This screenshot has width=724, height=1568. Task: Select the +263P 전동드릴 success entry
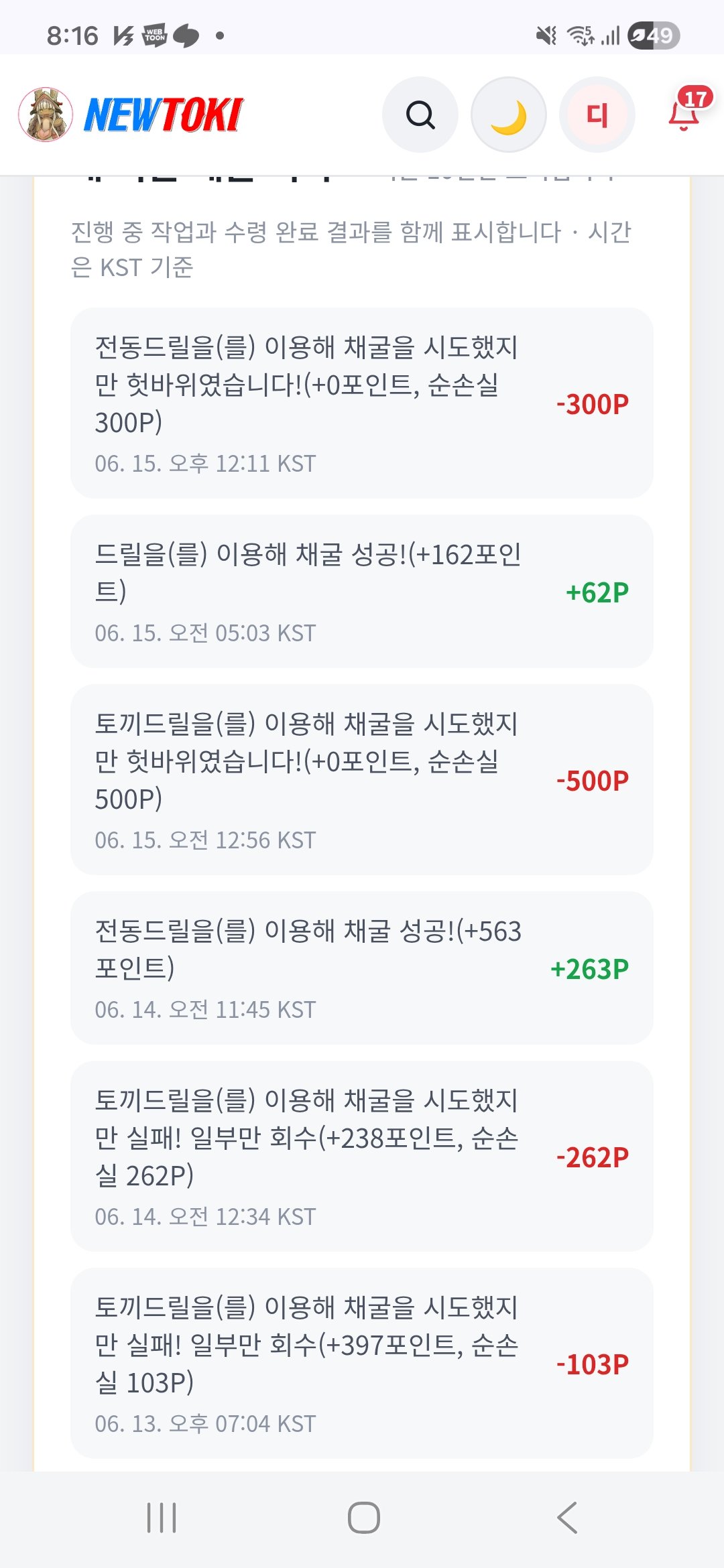pyautogui.click(x=362, y=968)
